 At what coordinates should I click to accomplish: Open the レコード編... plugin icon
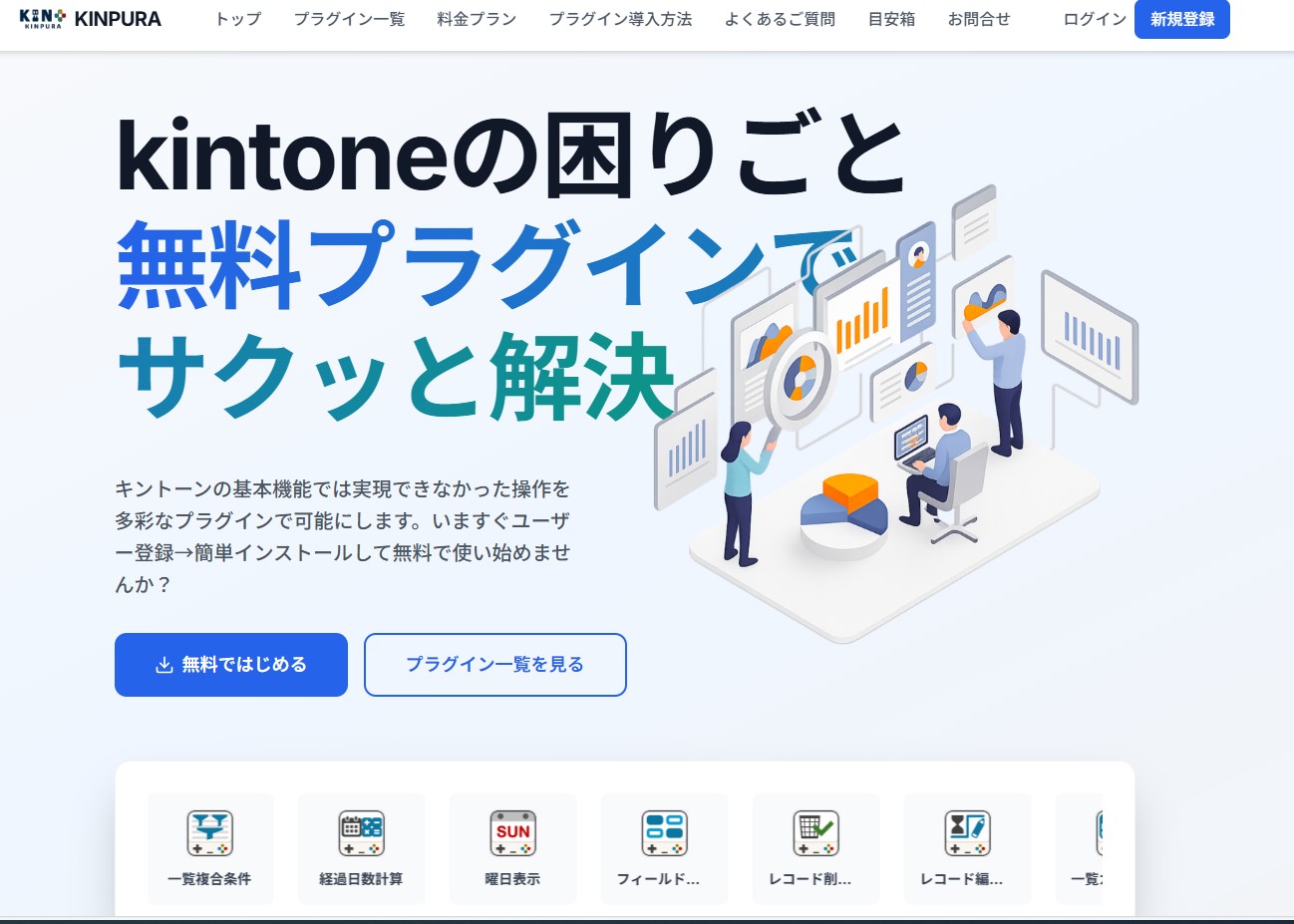[967, 833]
